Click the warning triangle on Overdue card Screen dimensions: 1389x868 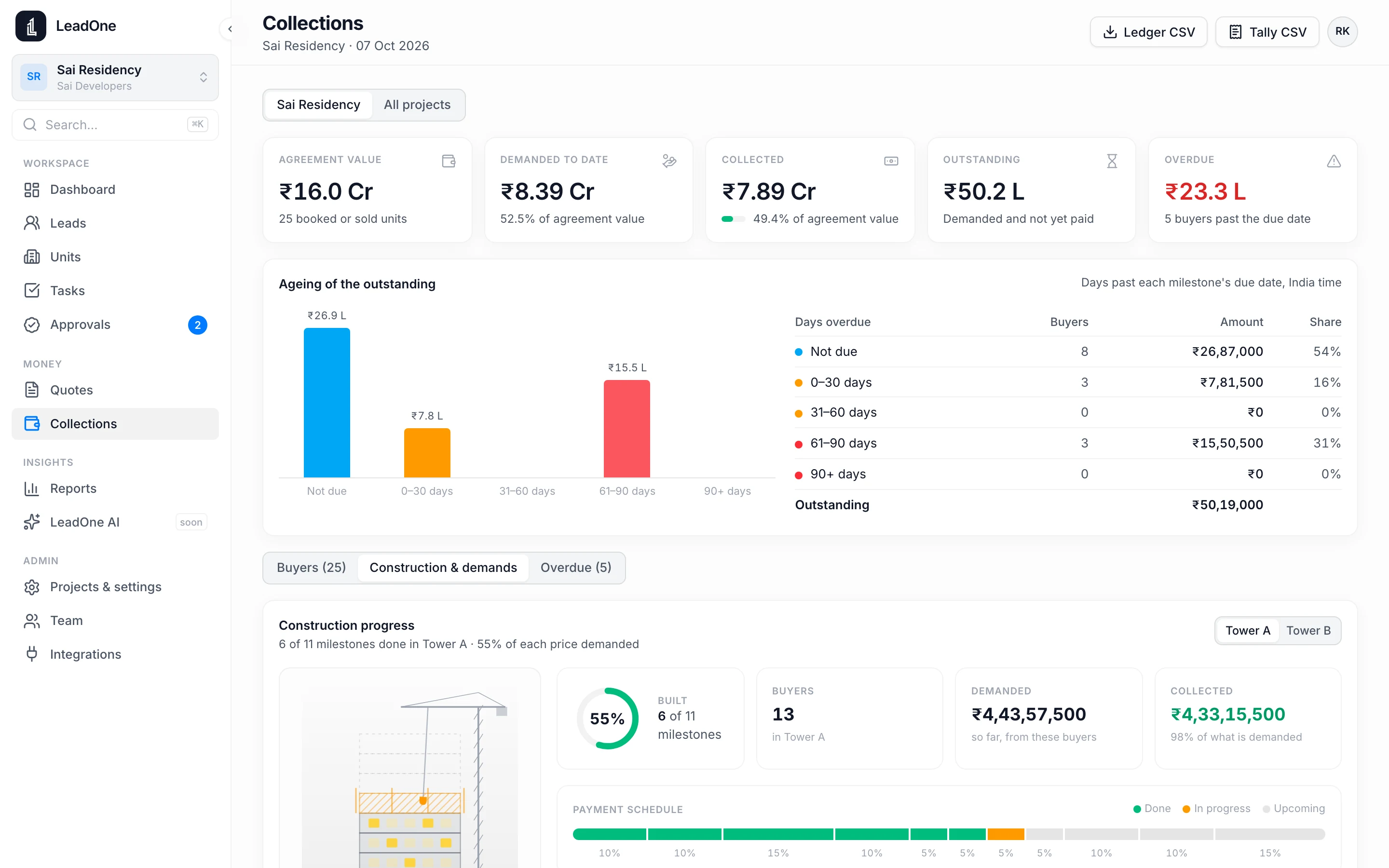pyautogui.click(x=1334, y=162)
